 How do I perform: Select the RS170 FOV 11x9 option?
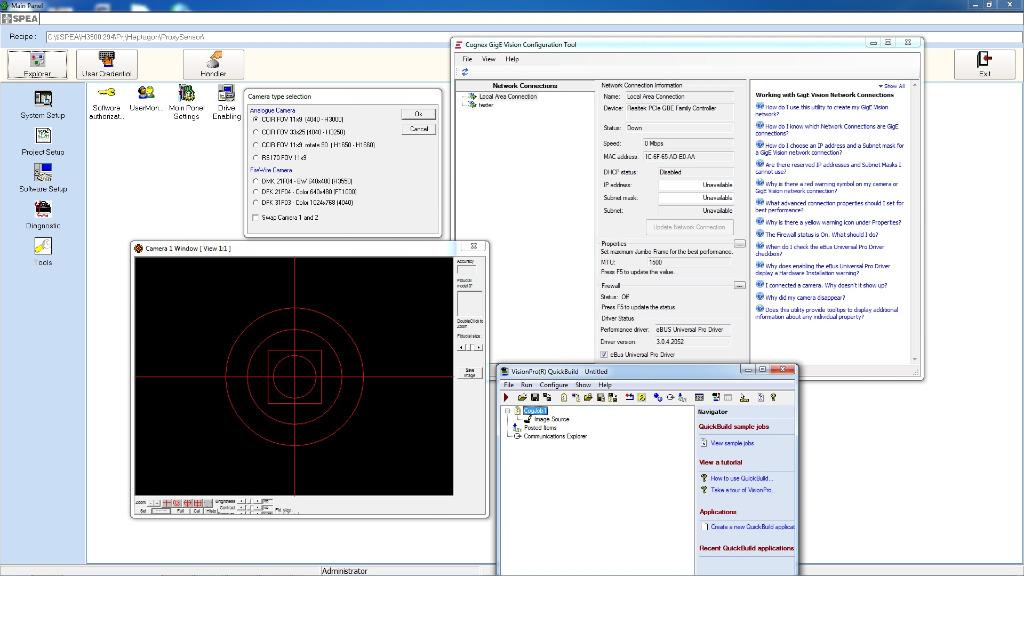tap(256, 157)
